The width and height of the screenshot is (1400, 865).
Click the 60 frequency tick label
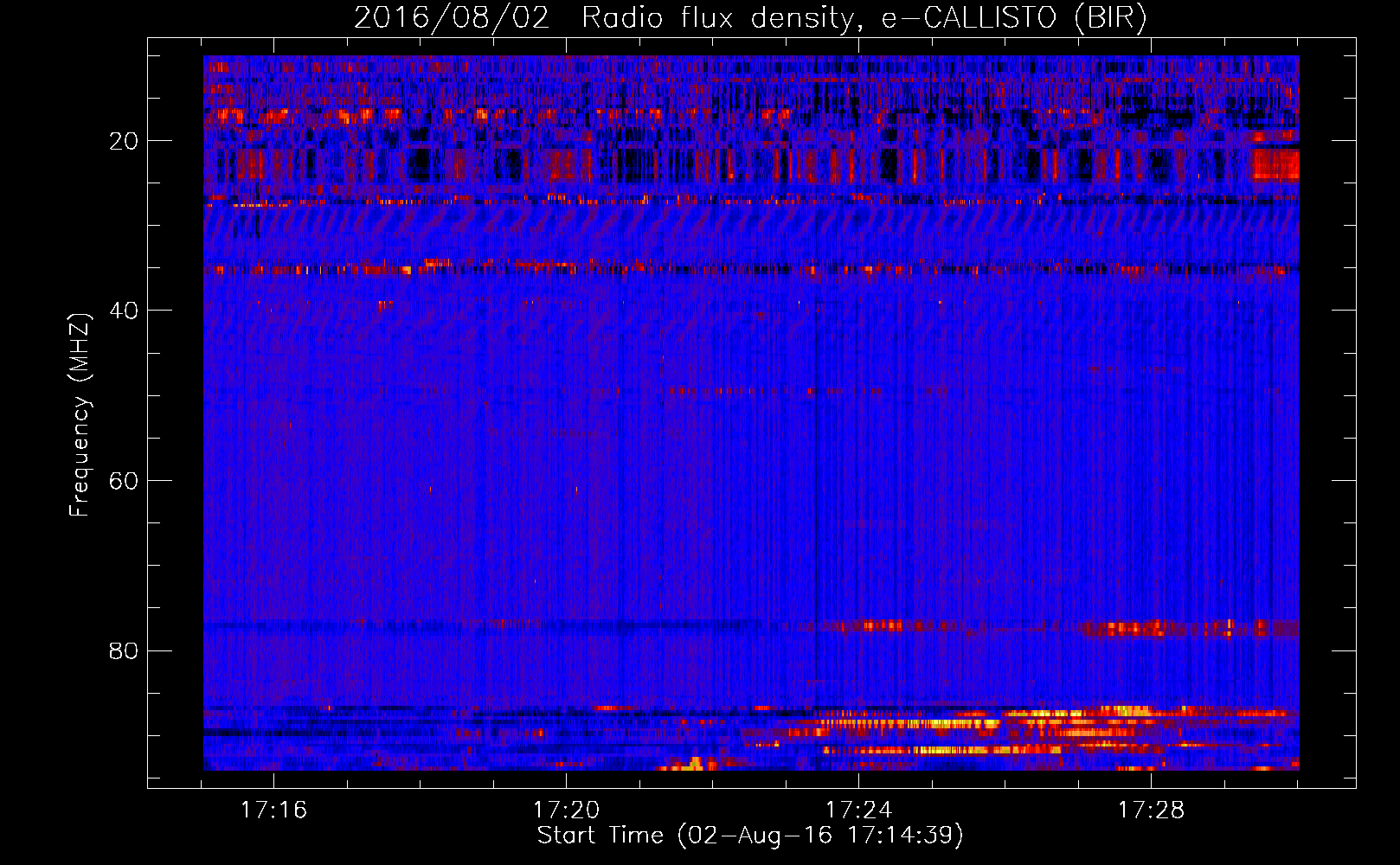click(x=125, y=481)
